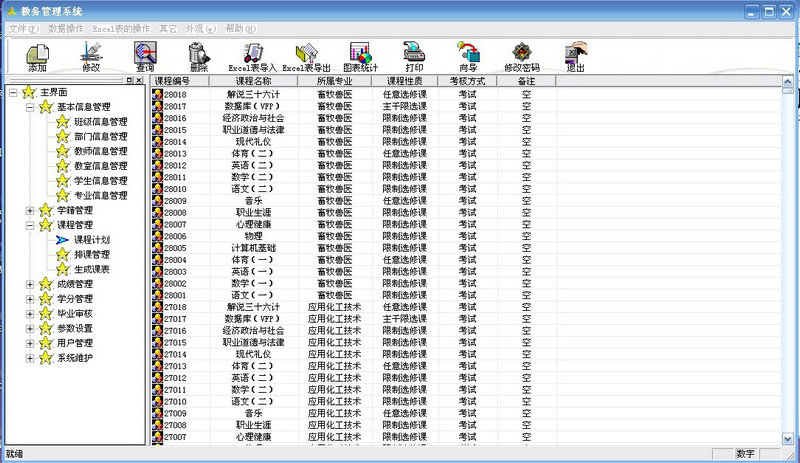The image size is (800, 463).
Task: Select 部门信息管理 in the tree
Action: 101,136
